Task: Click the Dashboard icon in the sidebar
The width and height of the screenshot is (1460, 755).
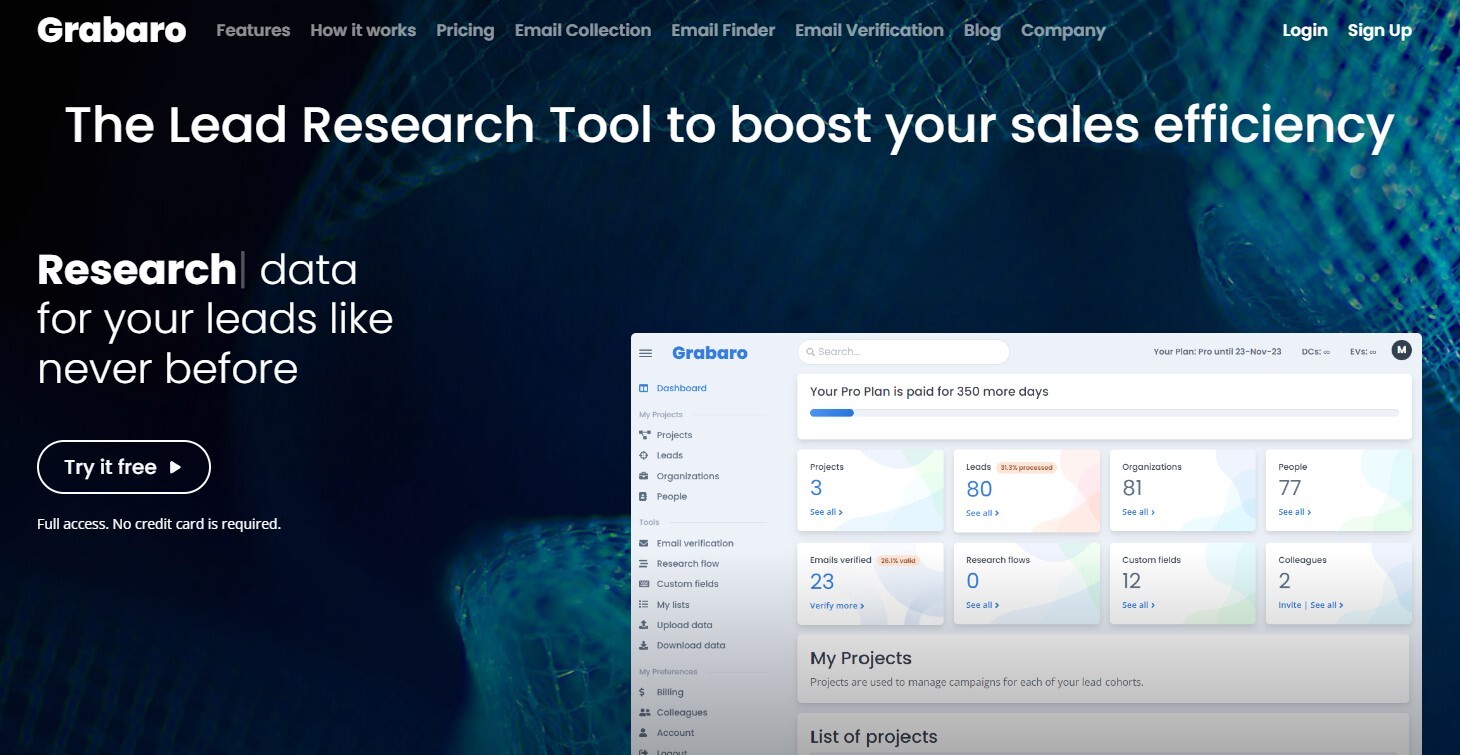Action: click(644, 388)
